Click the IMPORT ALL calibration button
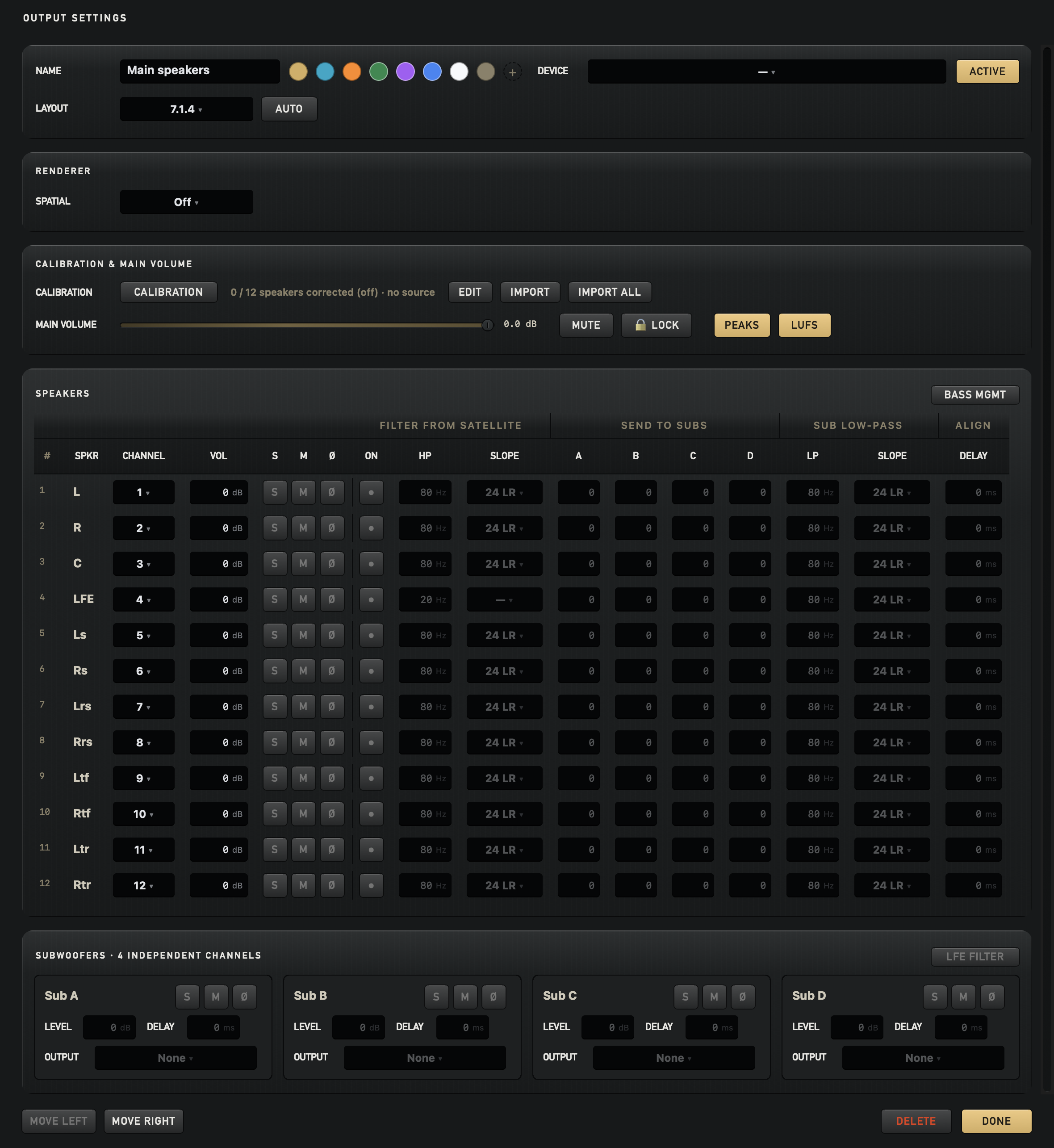Screen dimensions: 1054x1148 (609, 292)
